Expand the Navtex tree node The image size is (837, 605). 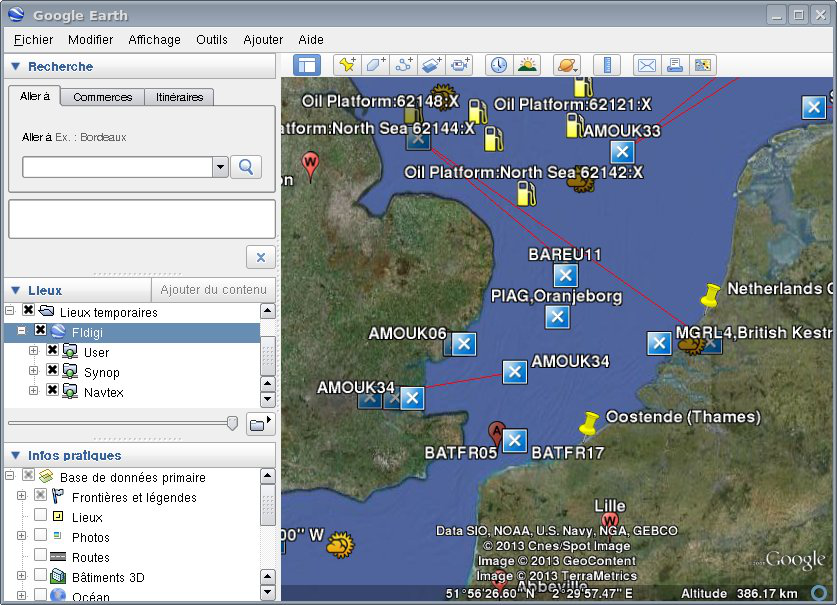34,391
